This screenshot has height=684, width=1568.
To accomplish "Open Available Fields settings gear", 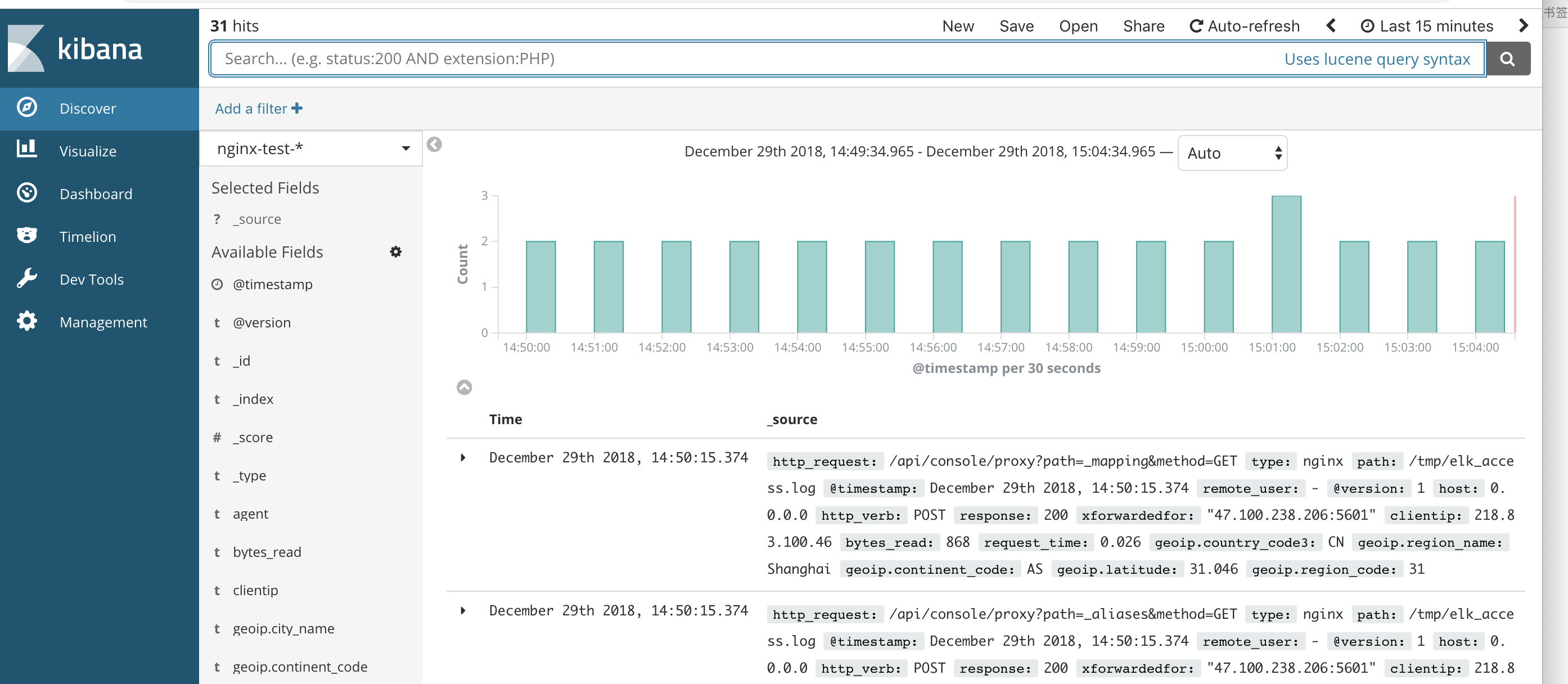I will tap(395, 251).
